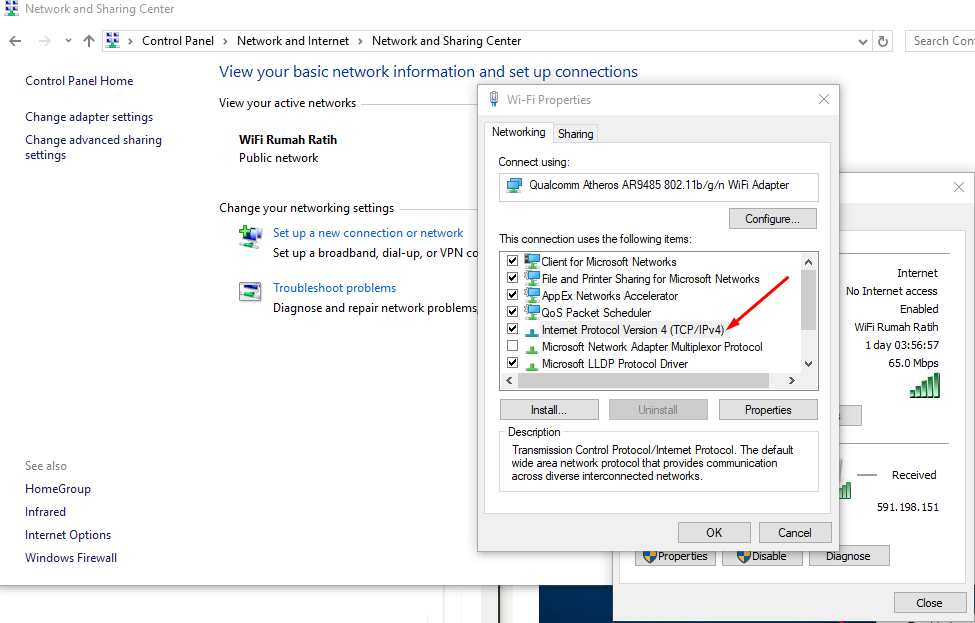975x623 pixels.
Task: Click QoS Packet Scheduler item icon
Action: (532, 311)
